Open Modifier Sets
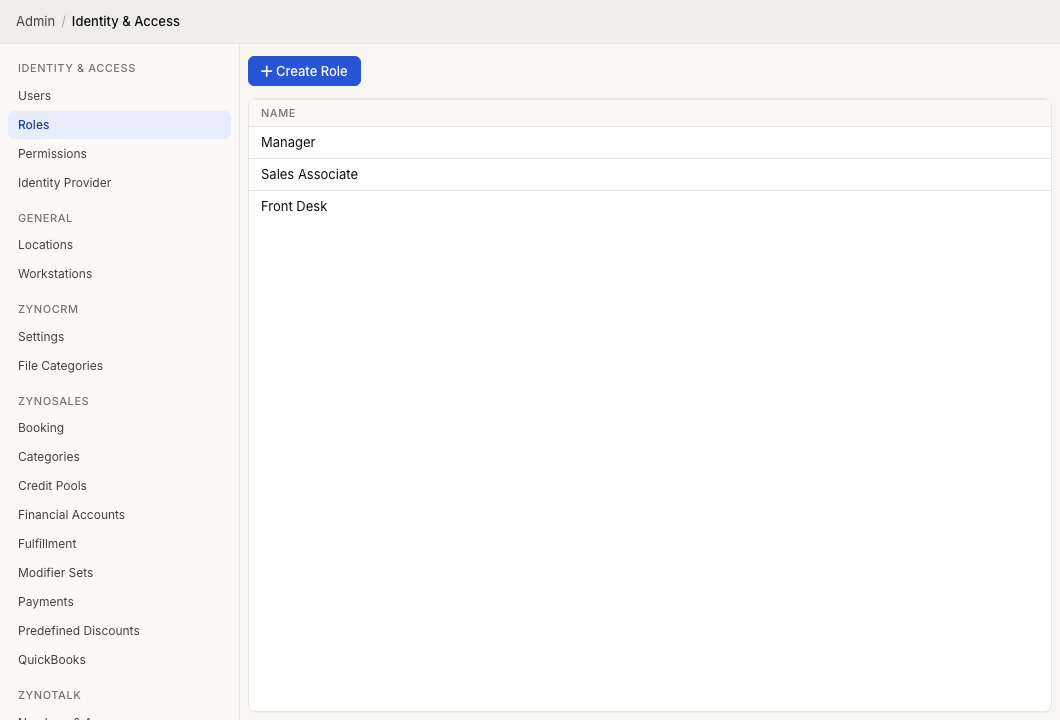Viewport: 1060px width, 720px height. click(120, 573)
